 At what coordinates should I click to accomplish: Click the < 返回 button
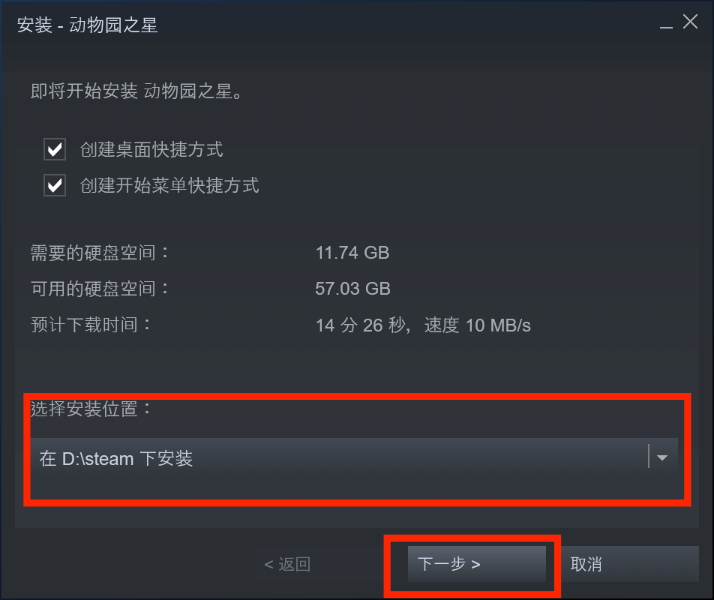287,564
